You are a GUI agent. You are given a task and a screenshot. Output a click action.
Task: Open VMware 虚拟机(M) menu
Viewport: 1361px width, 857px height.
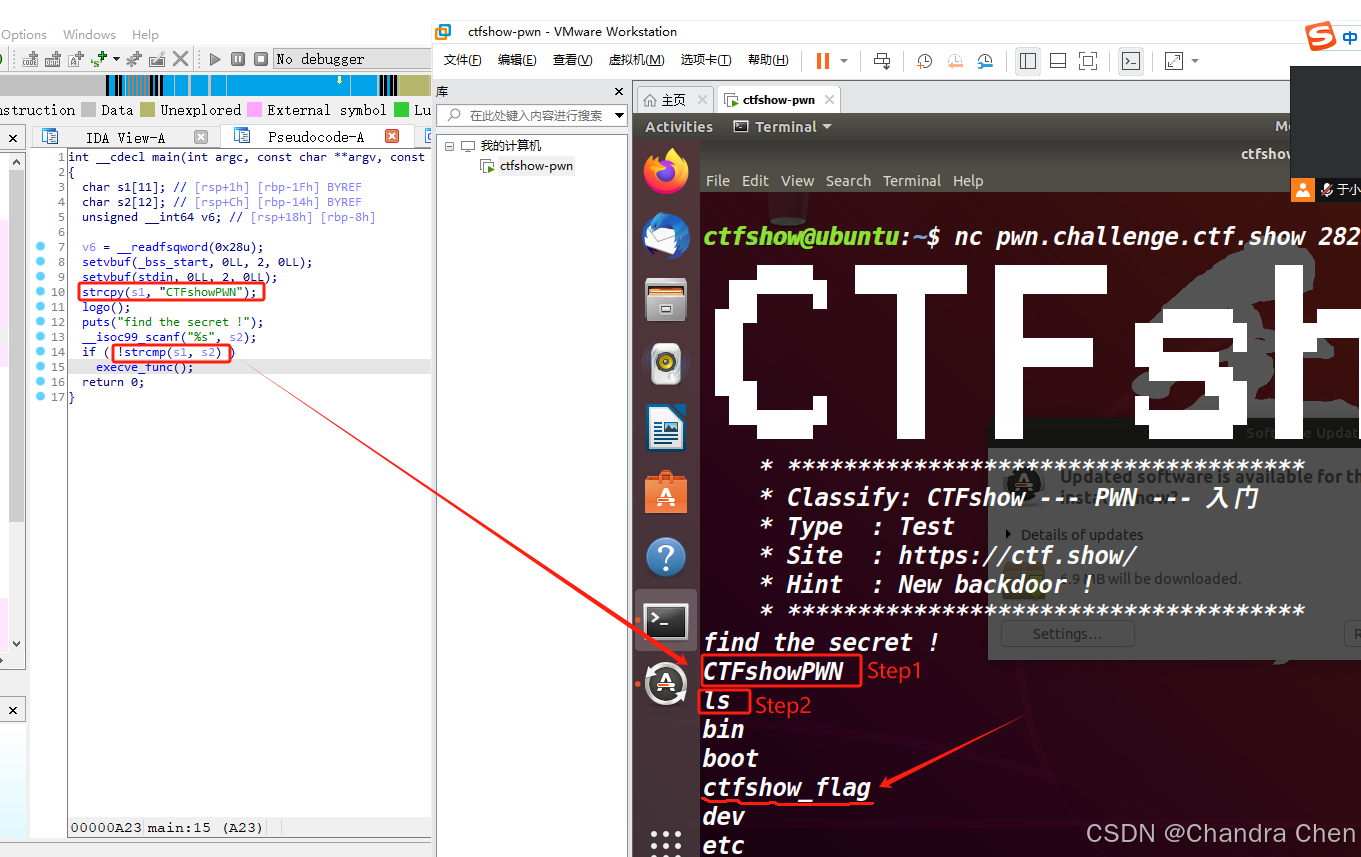tap(637, 61)
